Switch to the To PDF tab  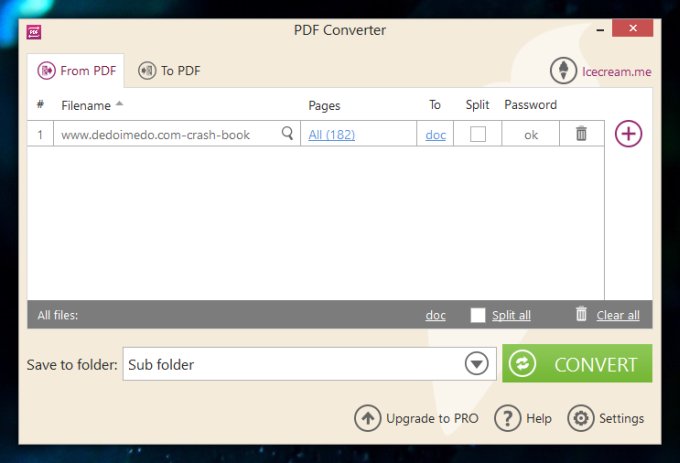(x=169, y=71)
